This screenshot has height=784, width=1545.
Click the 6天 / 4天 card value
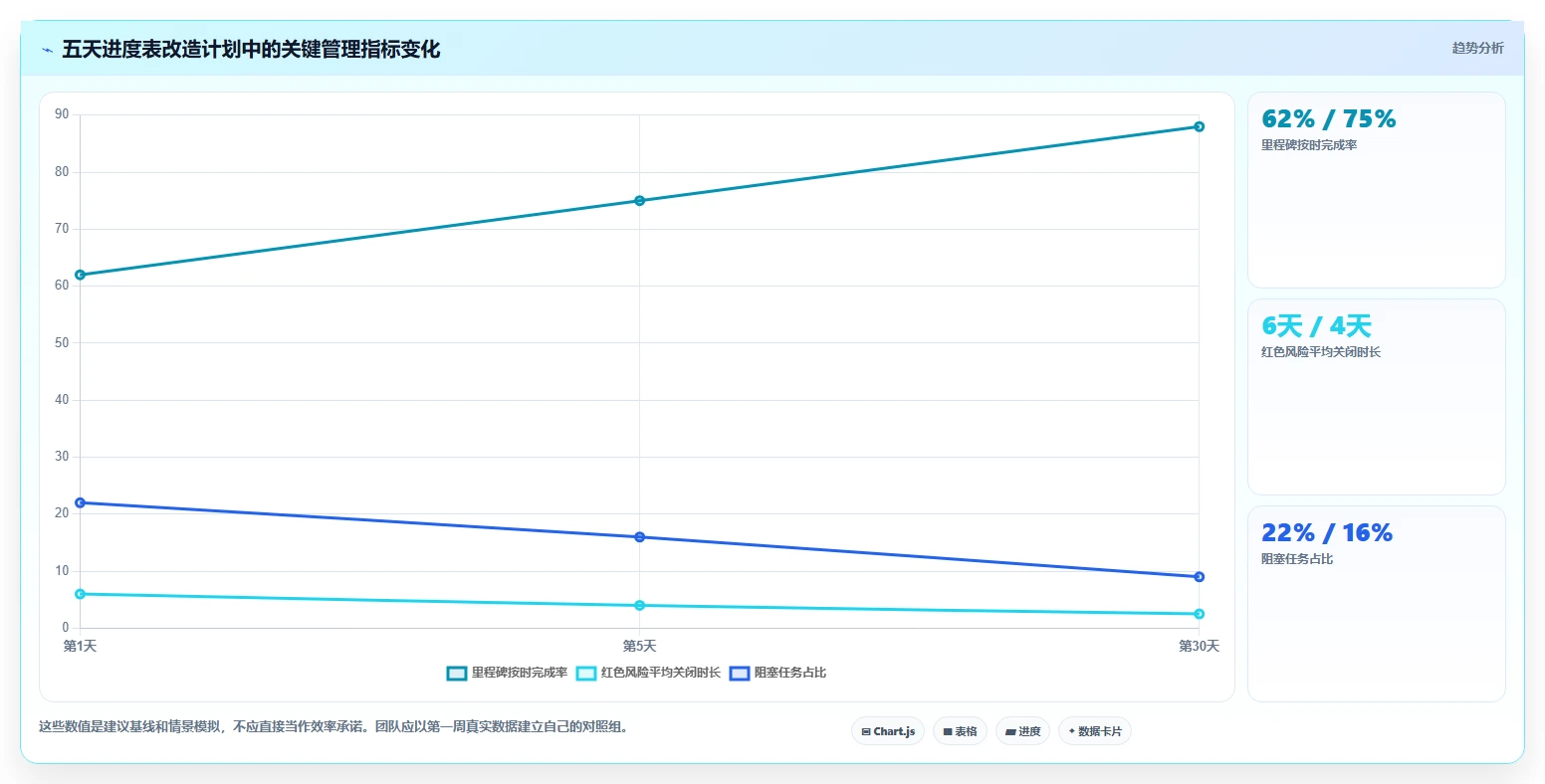tap(1316, 326)
